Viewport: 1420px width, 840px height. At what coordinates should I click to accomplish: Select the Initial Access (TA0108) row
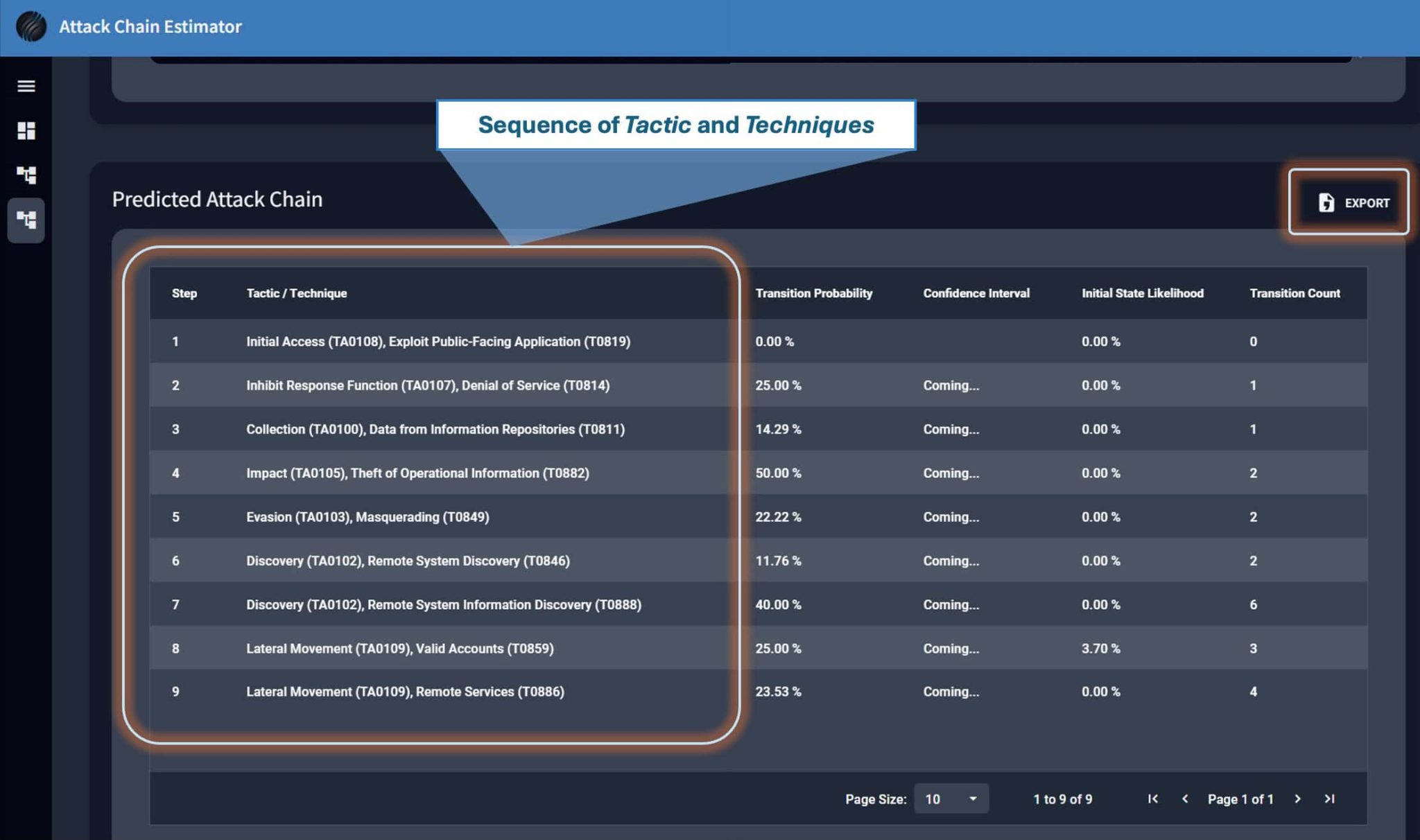(758, 341)
